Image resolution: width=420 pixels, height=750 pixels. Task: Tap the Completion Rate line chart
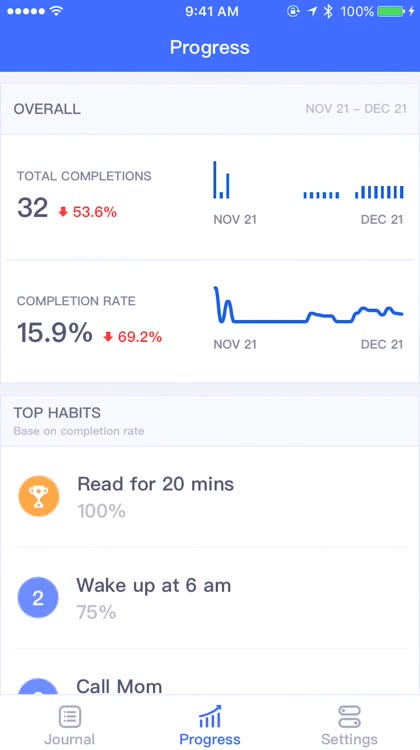pos(309,305)
